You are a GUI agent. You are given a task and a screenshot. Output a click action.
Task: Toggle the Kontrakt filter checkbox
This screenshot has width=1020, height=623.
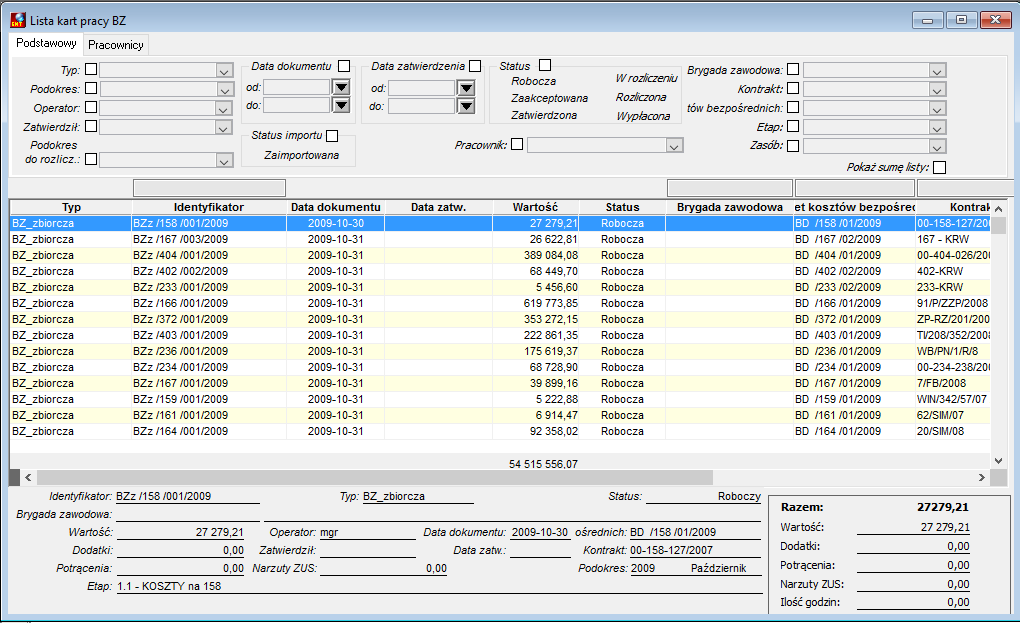[x=793, y=88]
